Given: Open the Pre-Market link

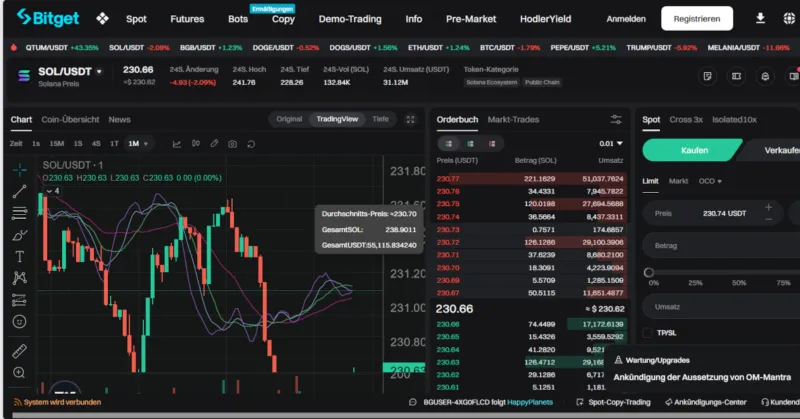Looking at the screenshot, I should [x=471, y=19].
